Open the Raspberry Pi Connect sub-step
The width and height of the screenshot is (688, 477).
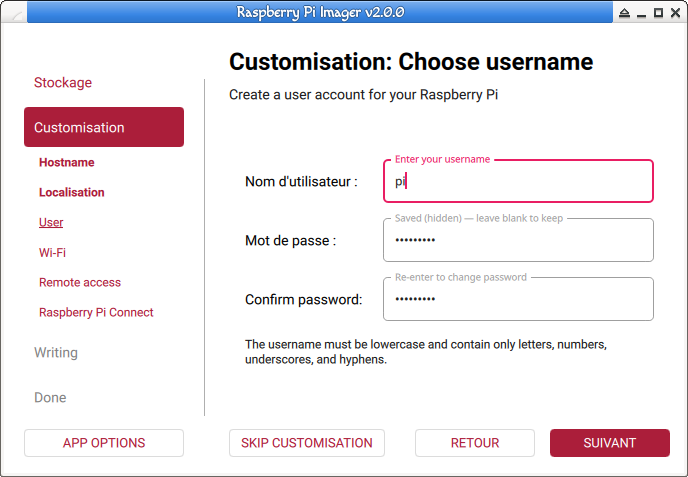(96, 312)
